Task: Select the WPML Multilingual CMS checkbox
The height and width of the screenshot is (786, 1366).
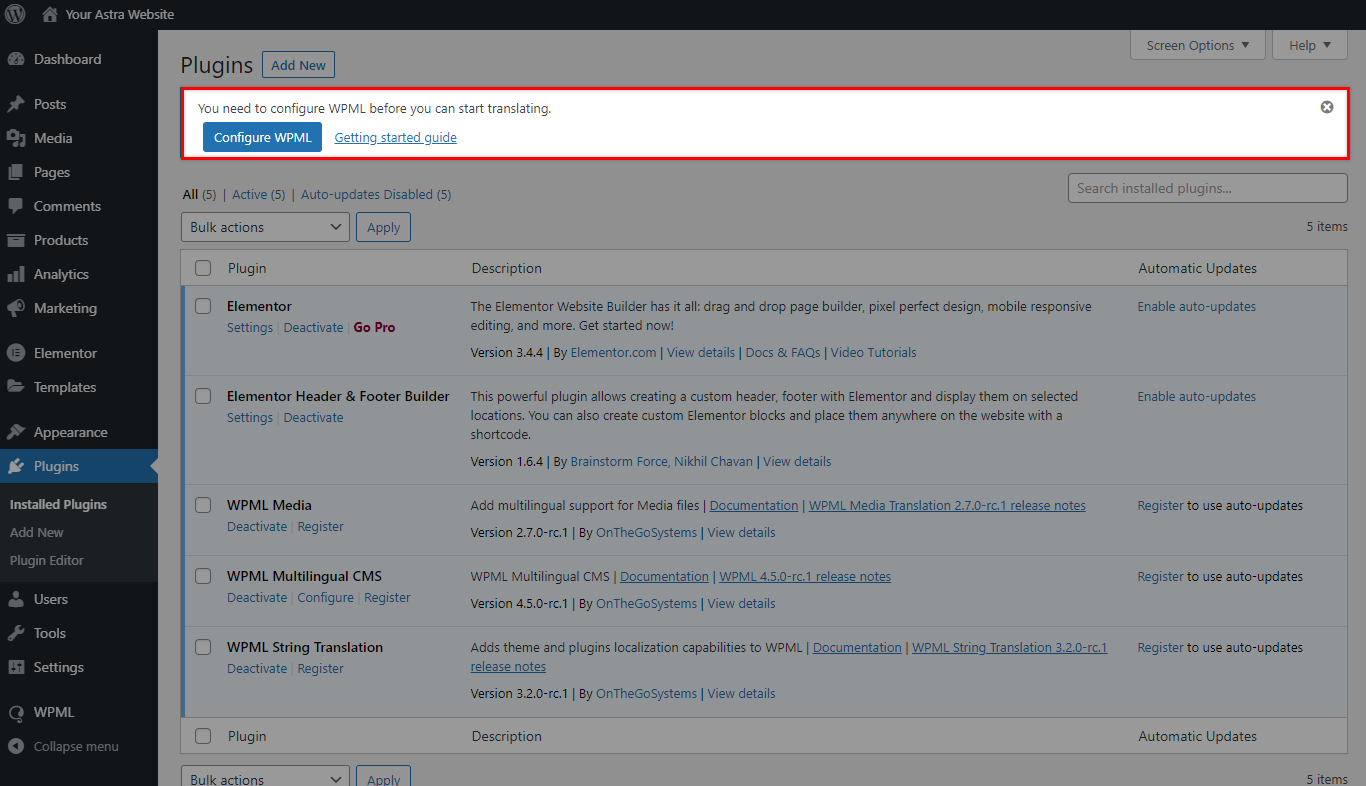Action: pyautogui.click(x=203, y=576)
